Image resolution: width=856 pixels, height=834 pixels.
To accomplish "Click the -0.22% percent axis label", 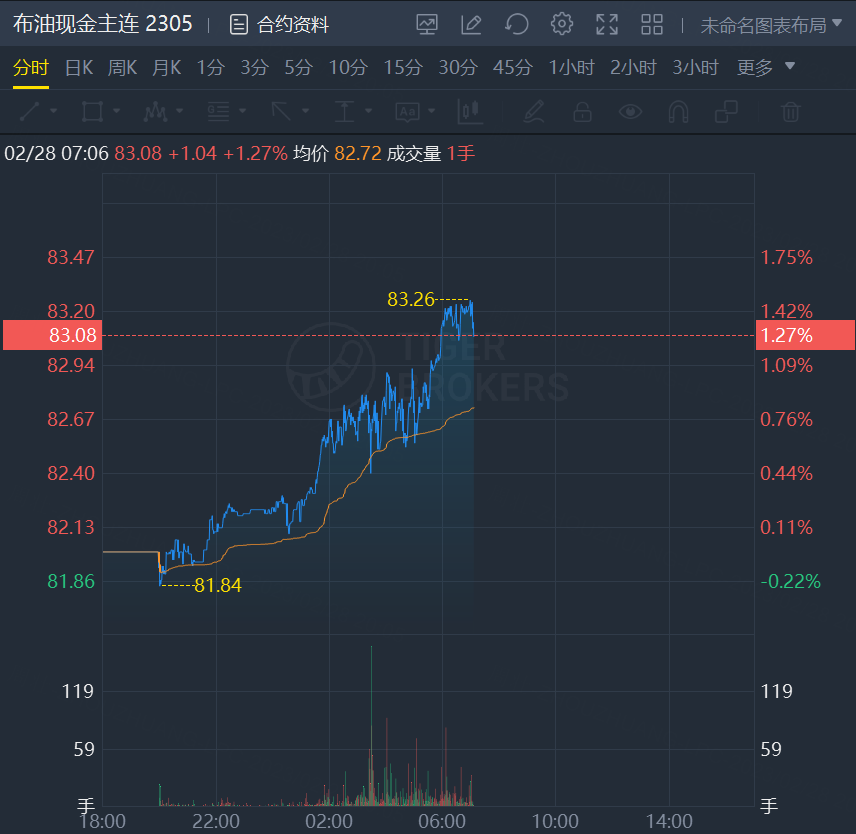I will coord(790,581).
